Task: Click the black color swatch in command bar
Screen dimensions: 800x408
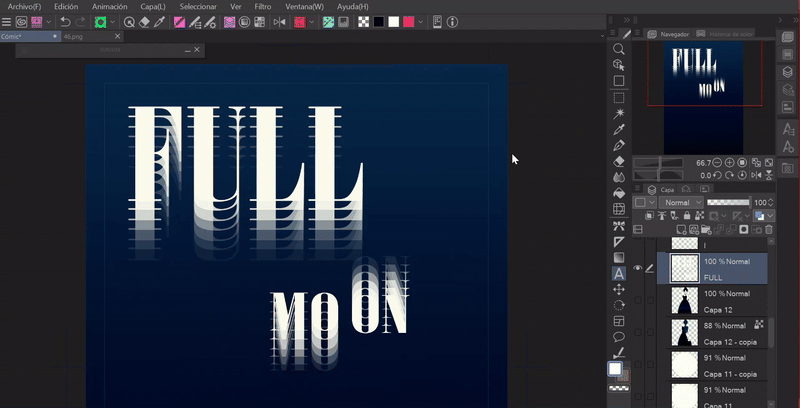Action: click(379, 22)
